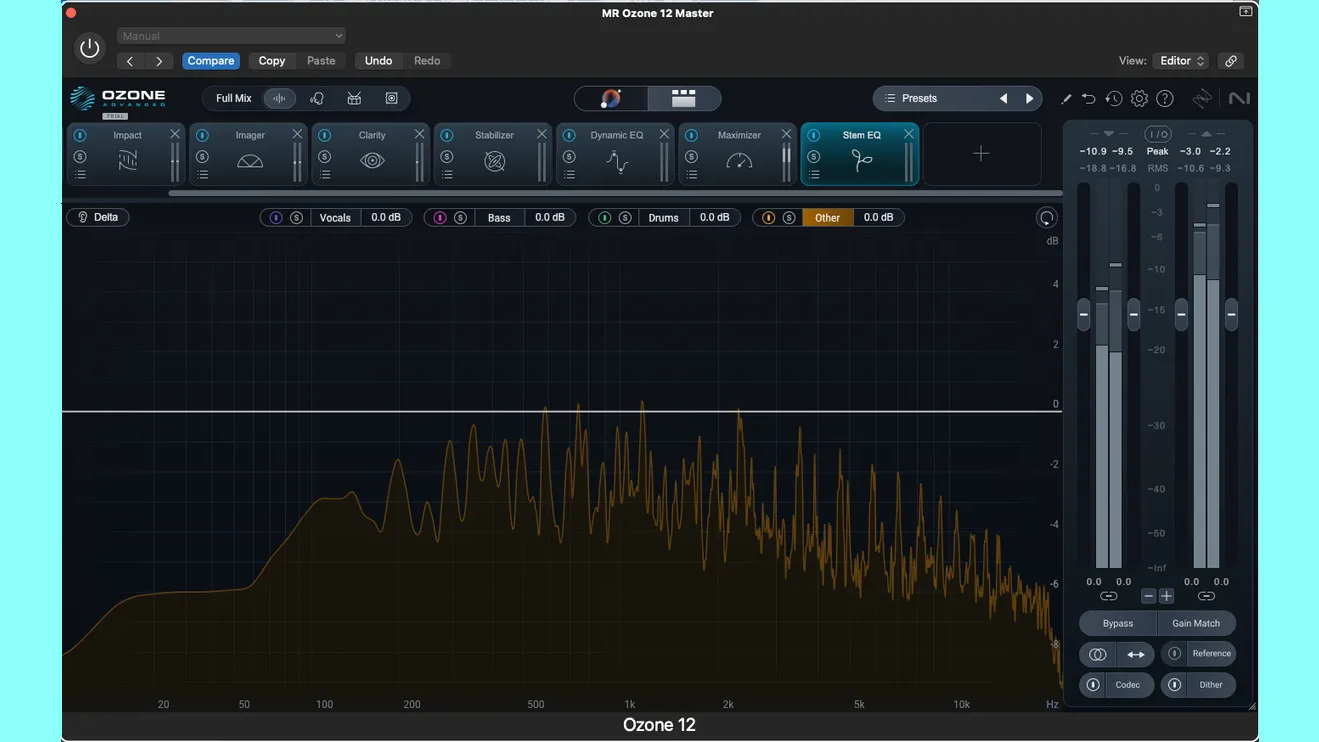Toggle the Clarity module power button
The width and height of the screenshot is (1319, 742).
(324, 135)
